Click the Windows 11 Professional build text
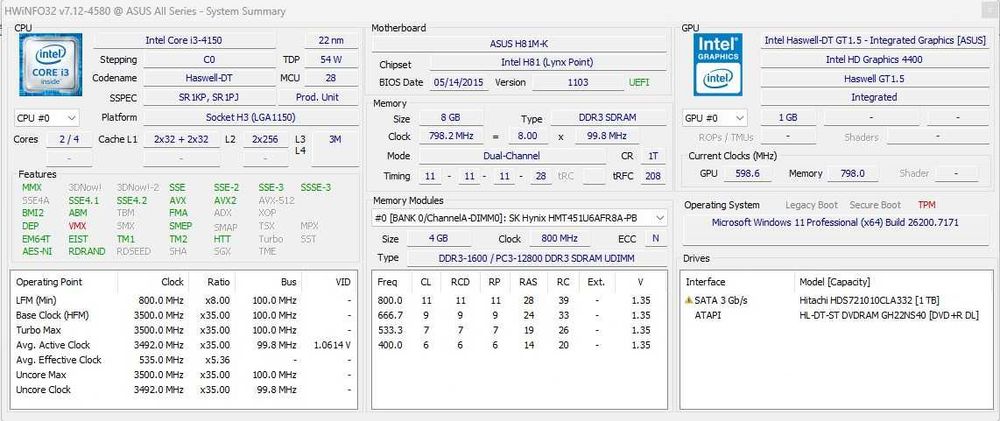 point(835,223)
